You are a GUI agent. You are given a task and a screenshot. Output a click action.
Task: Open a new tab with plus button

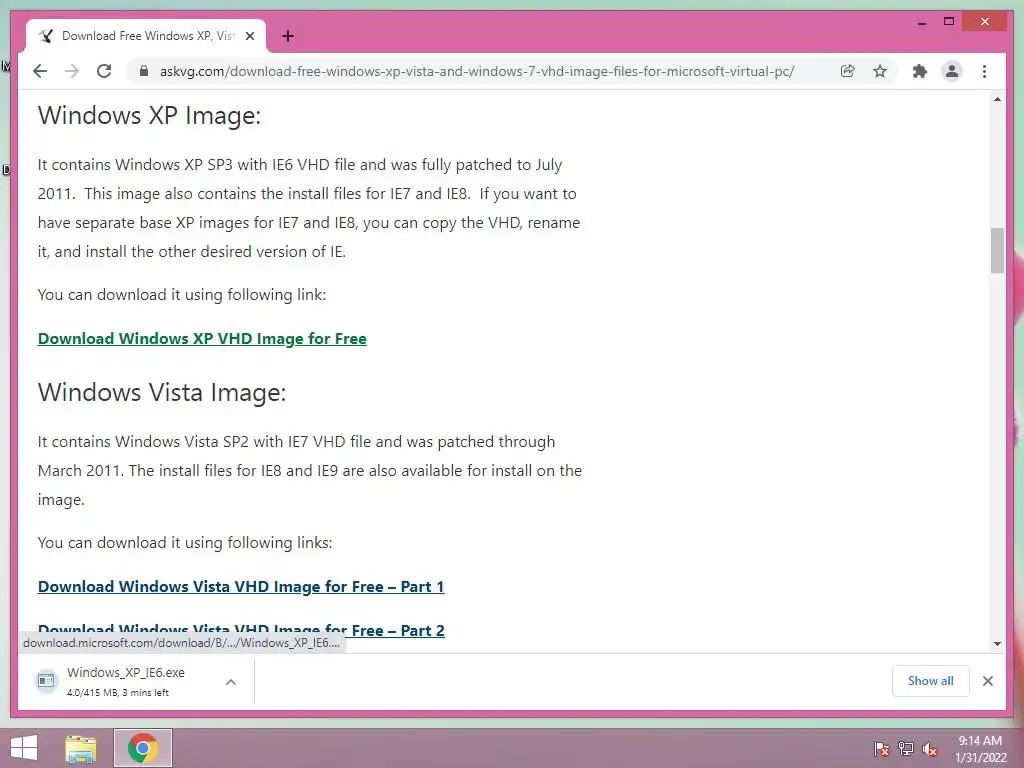click(x=288, y=36)
